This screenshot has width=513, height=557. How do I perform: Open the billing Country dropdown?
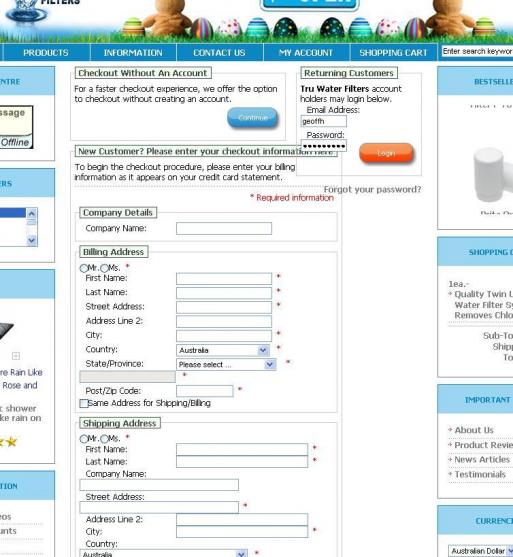point(223,350)
